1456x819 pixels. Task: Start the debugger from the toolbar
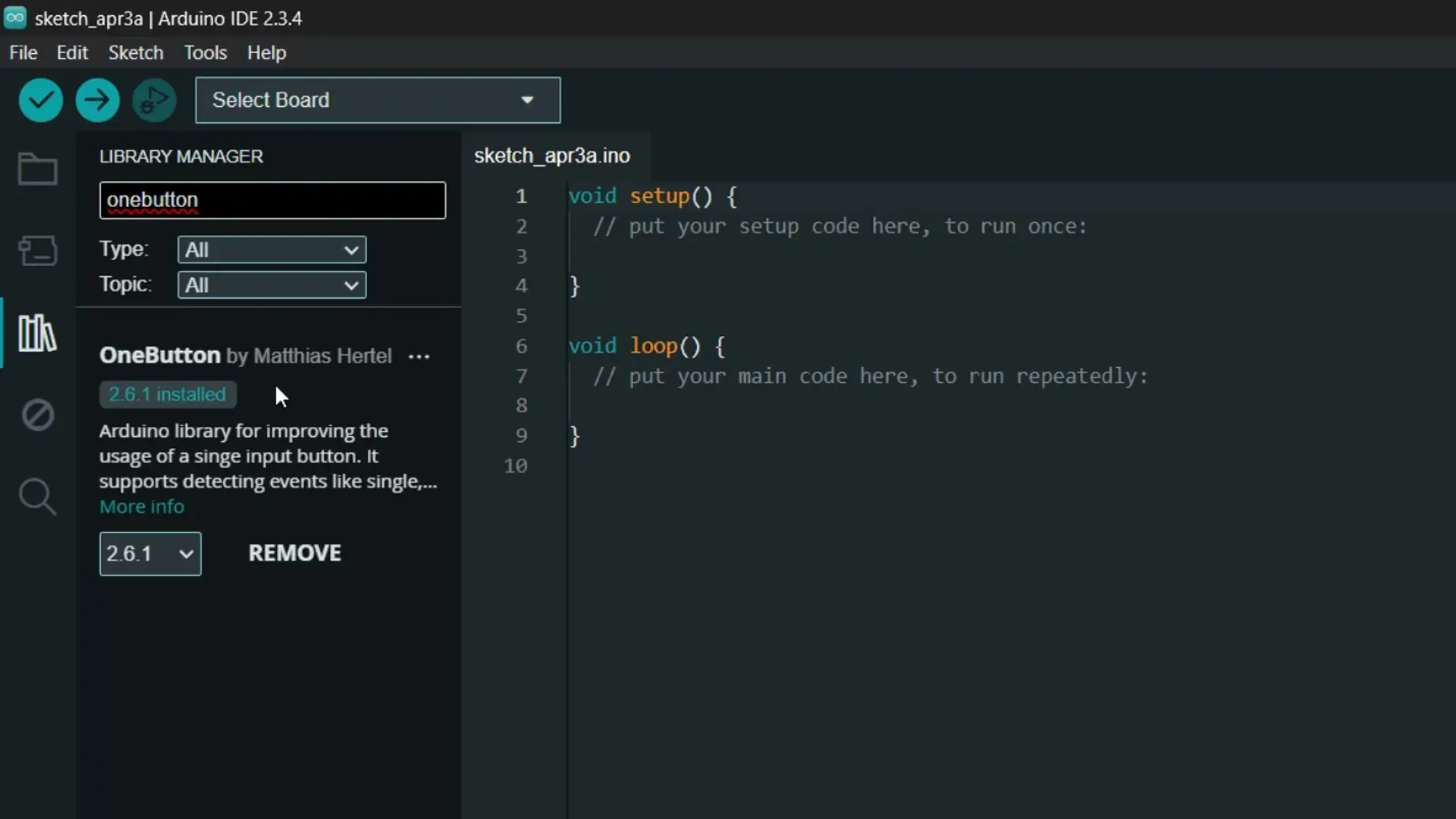[154, 100]
